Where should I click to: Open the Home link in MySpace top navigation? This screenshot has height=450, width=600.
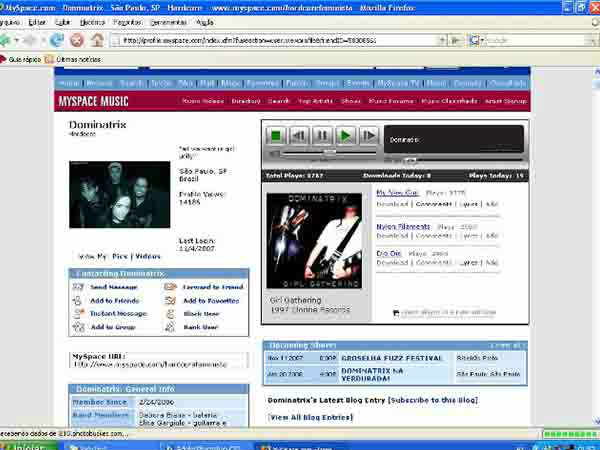point(69,83)
